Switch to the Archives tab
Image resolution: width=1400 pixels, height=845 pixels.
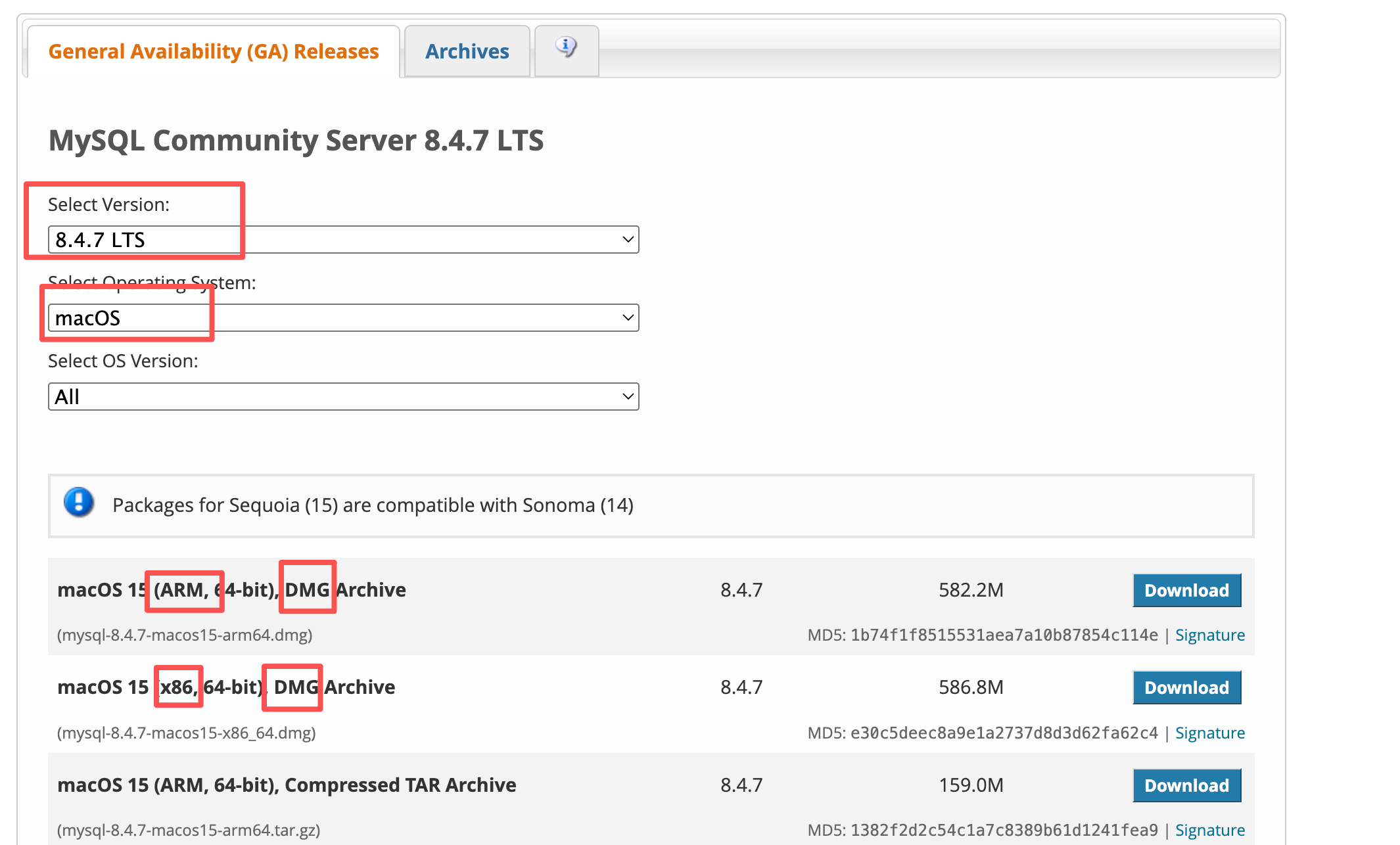click(x=467, y=51)
